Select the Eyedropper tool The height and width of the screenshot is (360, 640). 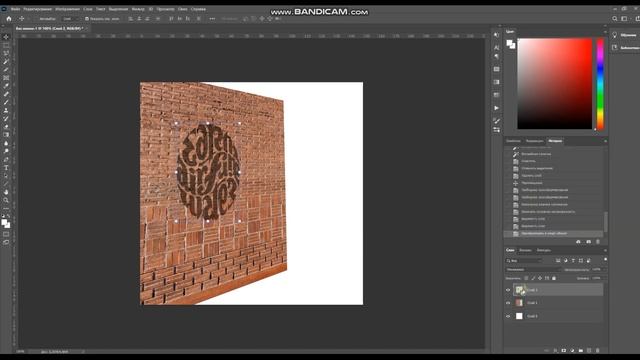[x=6, y=86]
